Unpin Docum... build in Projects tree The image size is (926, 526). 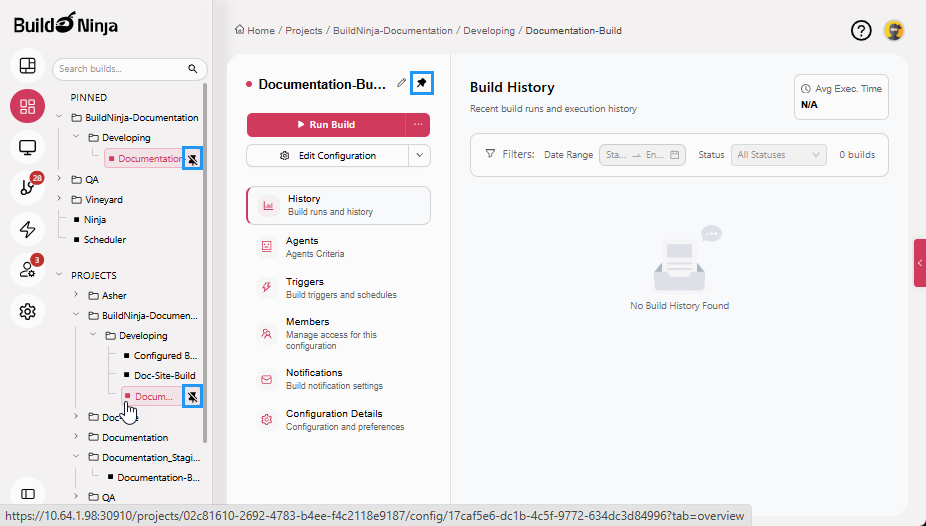(193, 396)
